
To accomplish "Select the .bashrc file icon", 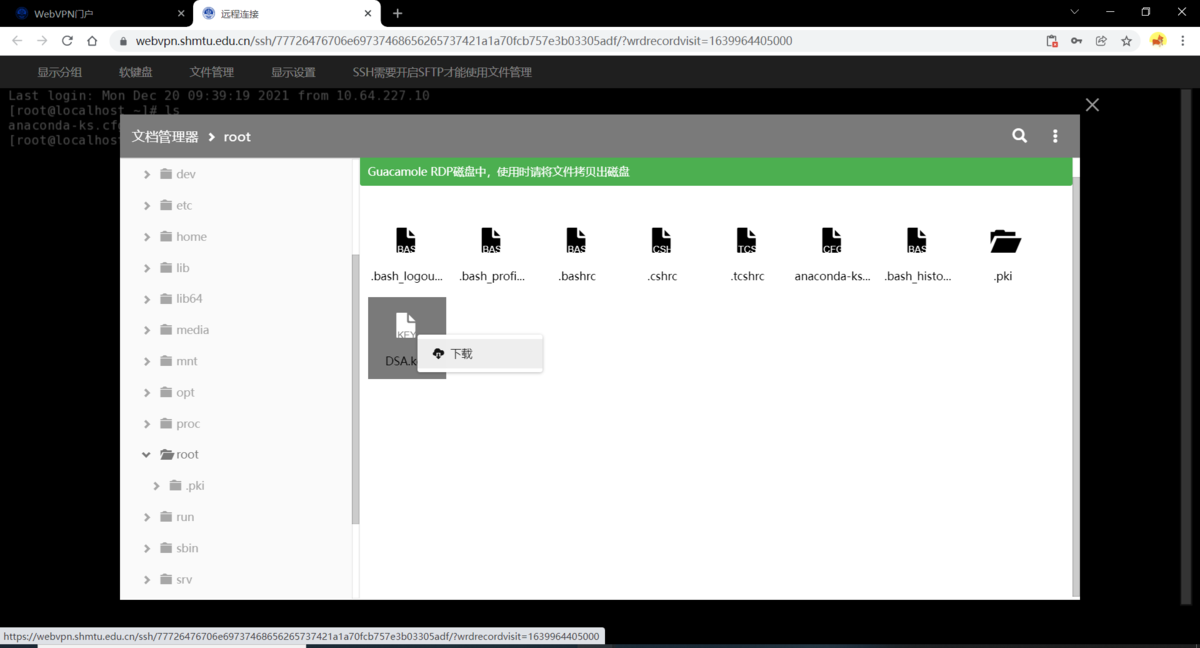I will (x=576, y=242).
